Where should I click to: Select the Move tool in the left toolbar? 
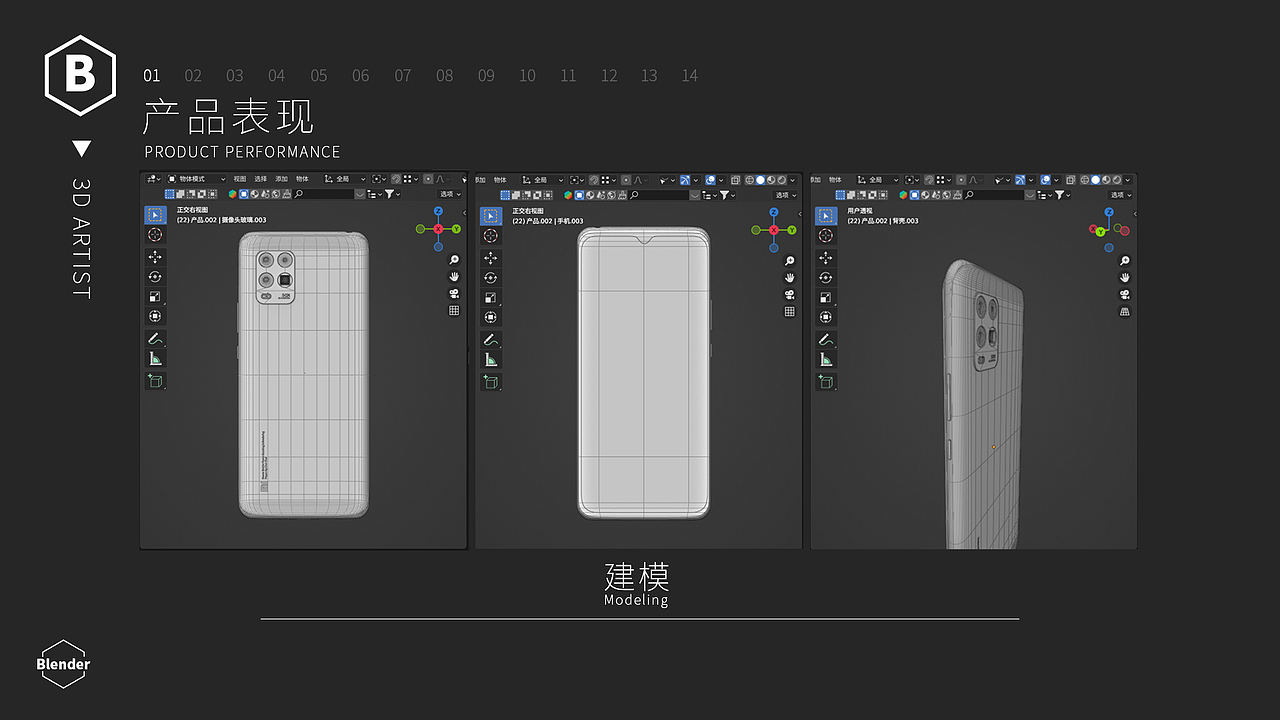point(155,257)
